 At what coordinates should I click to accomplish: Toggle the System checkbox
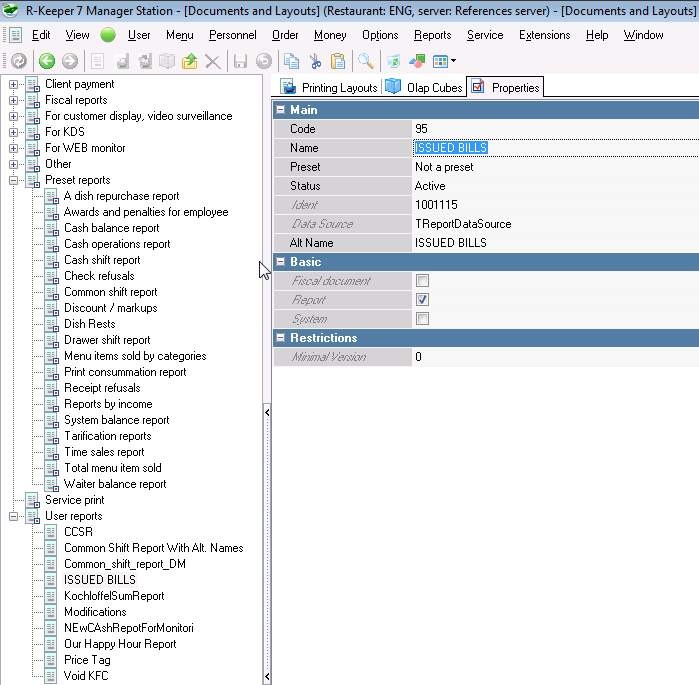tap(422, 319)
